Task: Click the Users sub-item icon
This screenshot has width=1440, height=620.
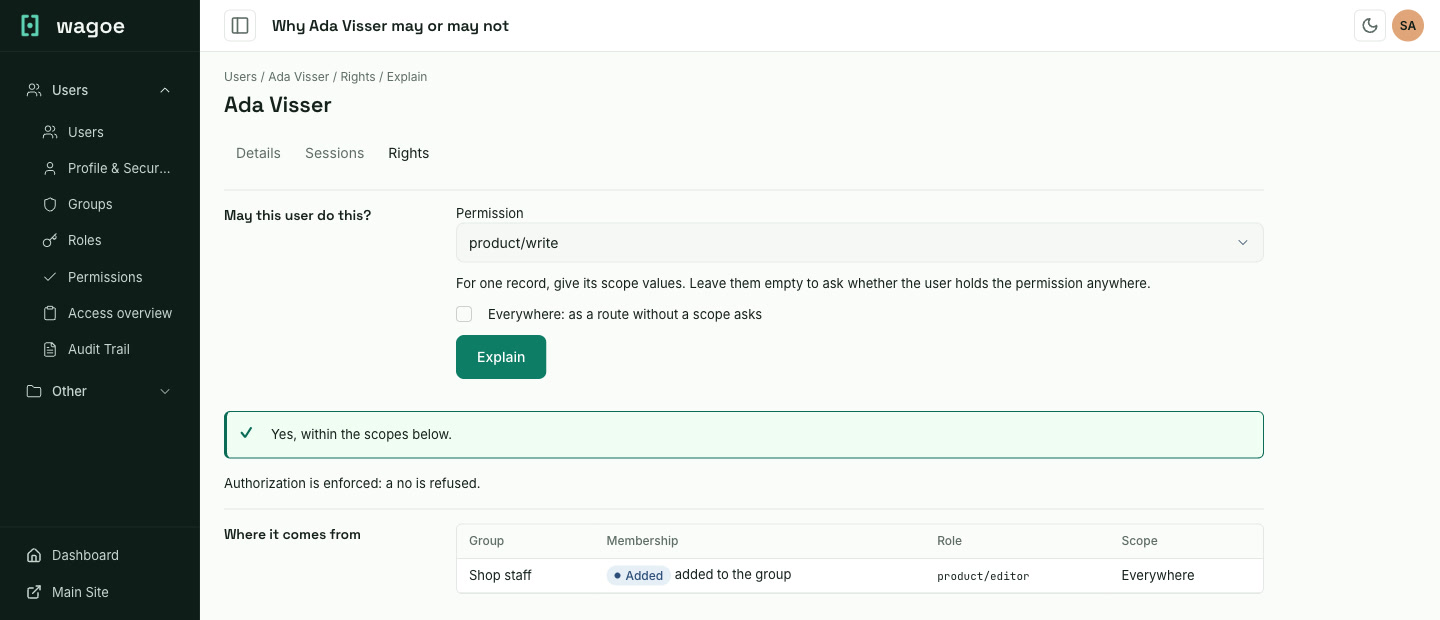Action: click(x=50, y=132)
